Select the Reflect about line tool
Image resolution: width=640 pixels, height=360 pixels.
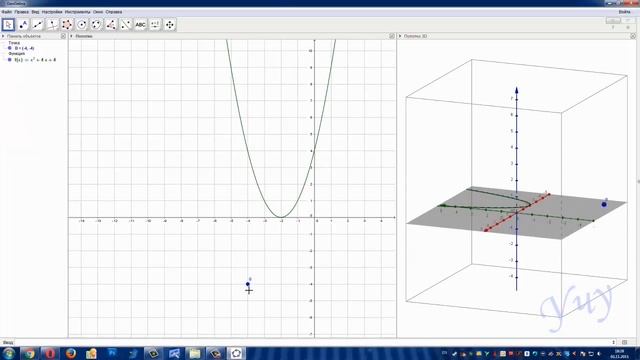pyautogui.click(x=126, y=25)
